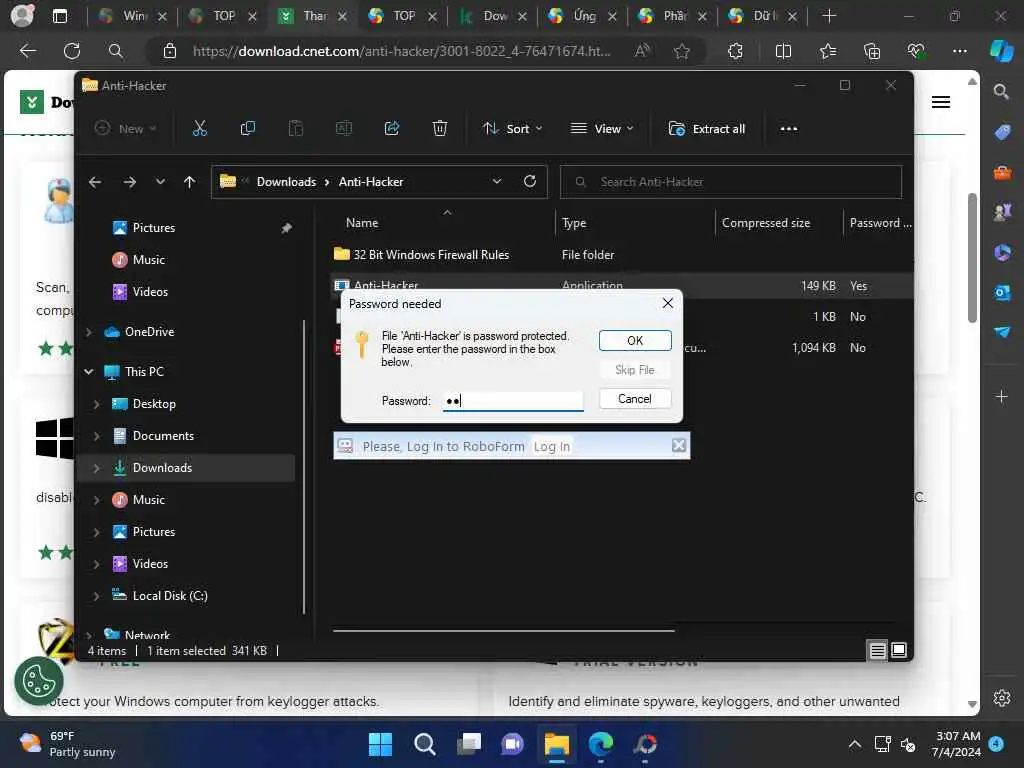This screenshot has height=768, width=1024.
Task: Expand Desktop tree node
Action: [97, 404]
